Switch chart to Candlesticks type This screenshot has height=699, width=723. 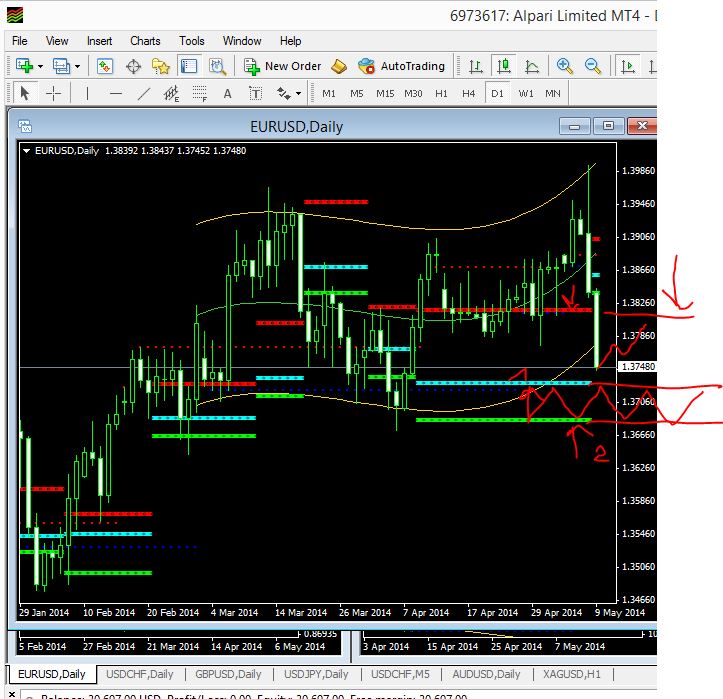[504, 66]
